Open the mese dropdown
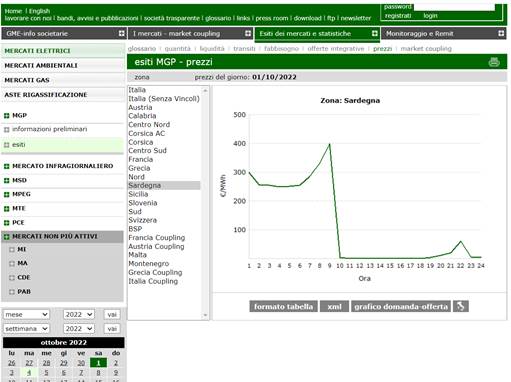 pos(26,314)
